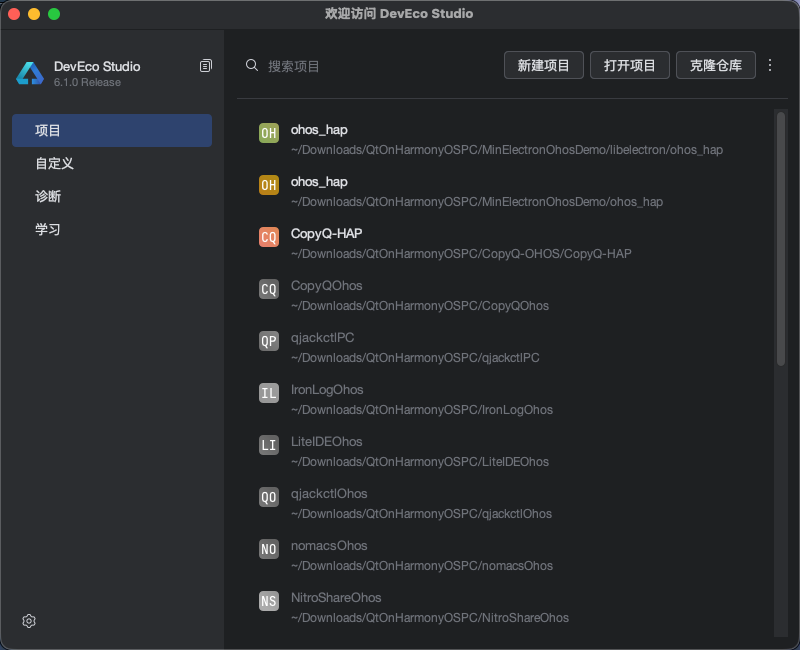
Task: Click path ending CopyQ-OHOS/CopyQ-HAP
Action: click(x=461, y=254)
